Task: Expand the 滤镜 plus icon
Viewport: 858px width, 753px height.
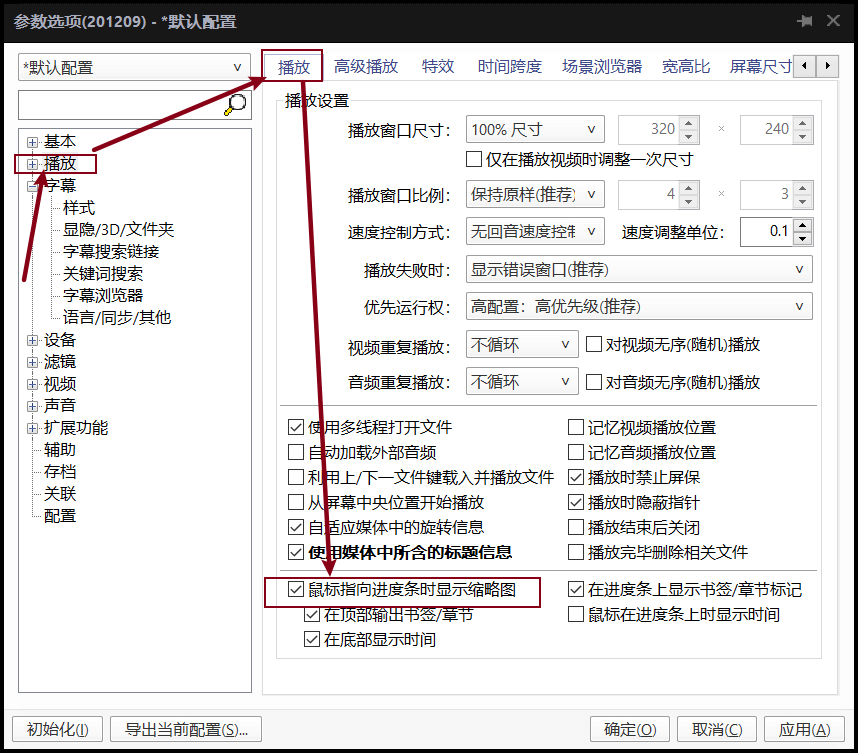Action: [33, 362]
